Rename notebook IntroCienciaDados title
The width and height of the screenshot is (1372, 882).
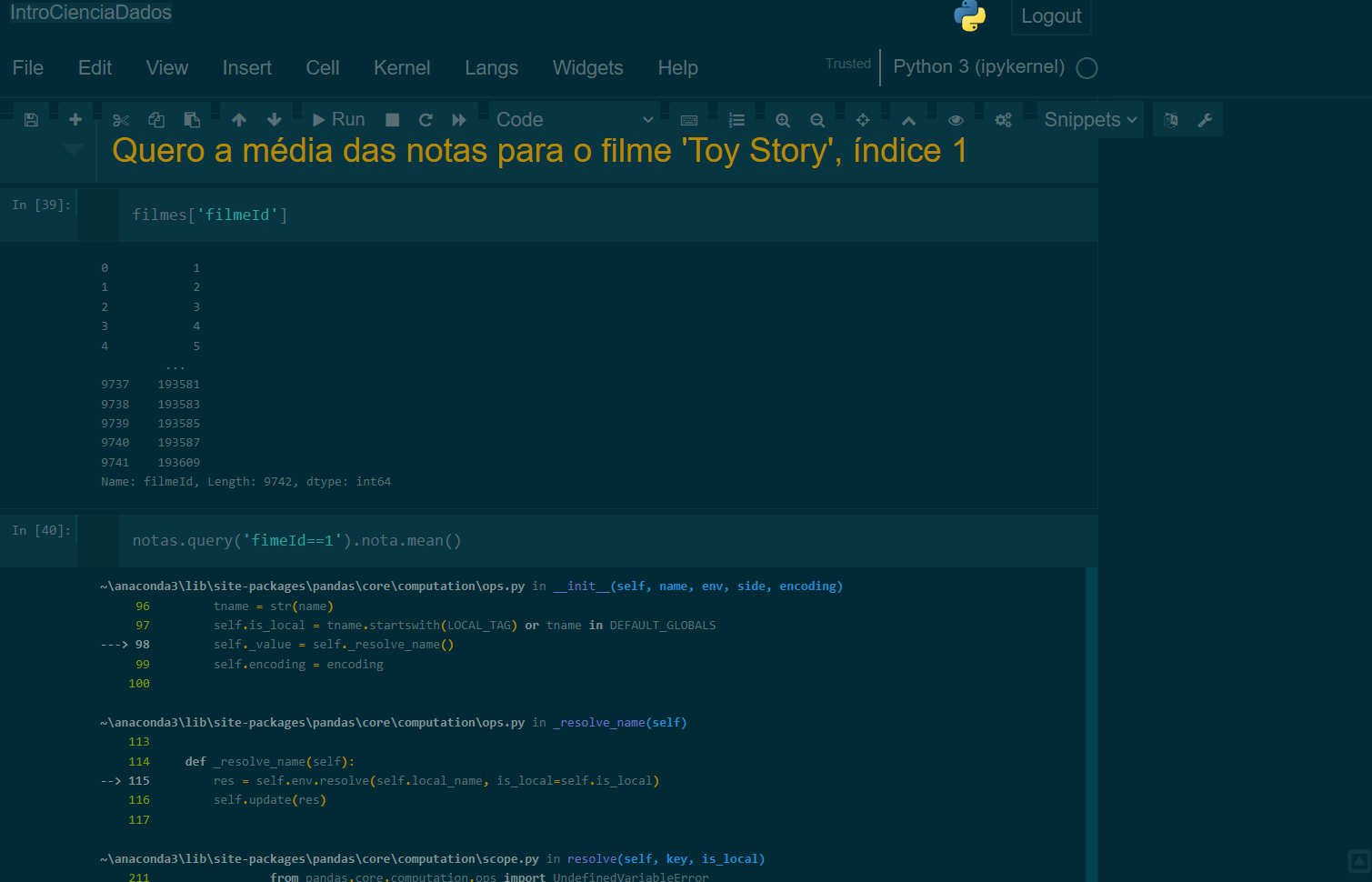pos(91,13)
